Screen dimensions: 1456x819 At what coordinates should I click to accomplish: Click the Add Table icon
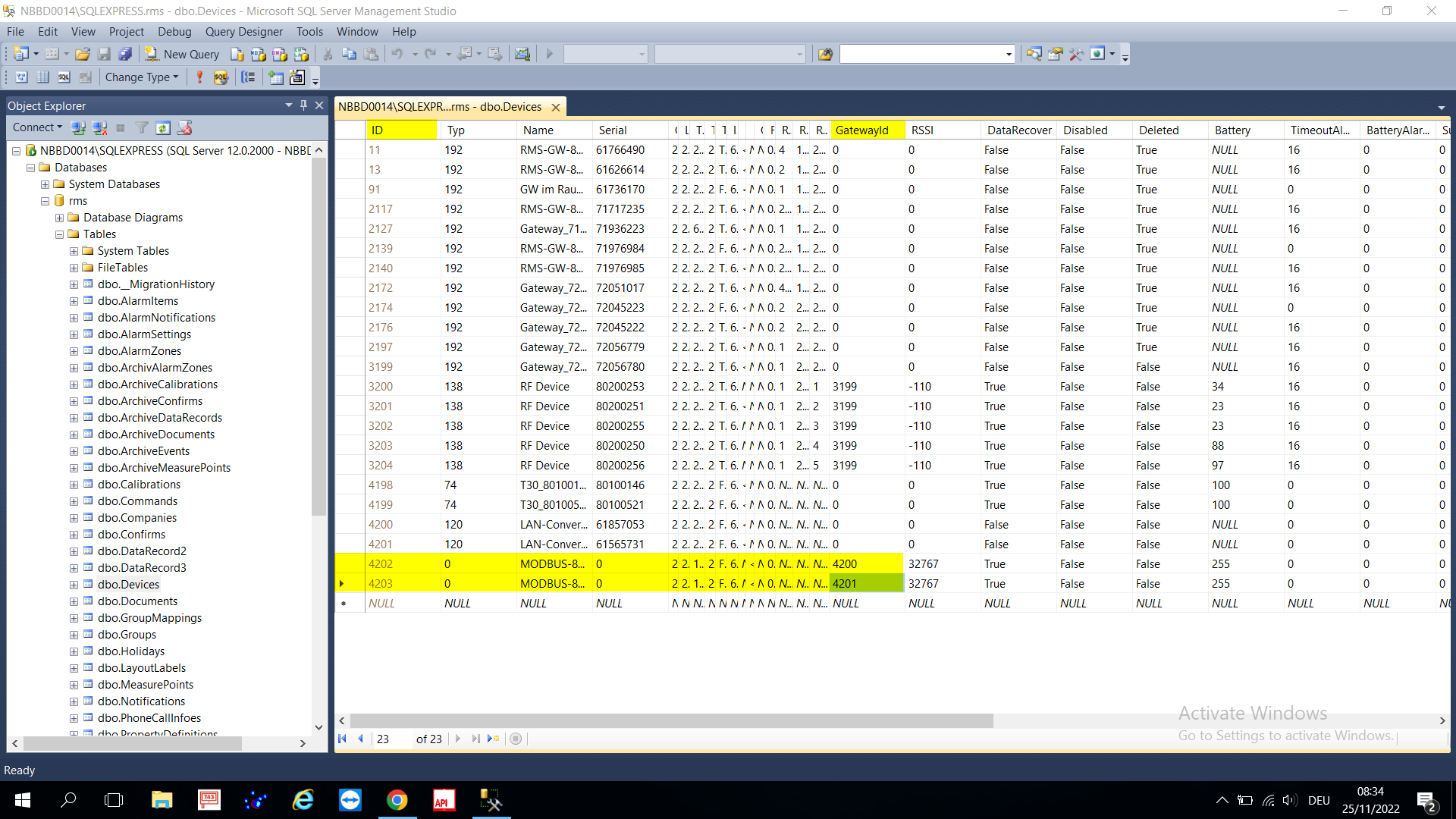276,77
